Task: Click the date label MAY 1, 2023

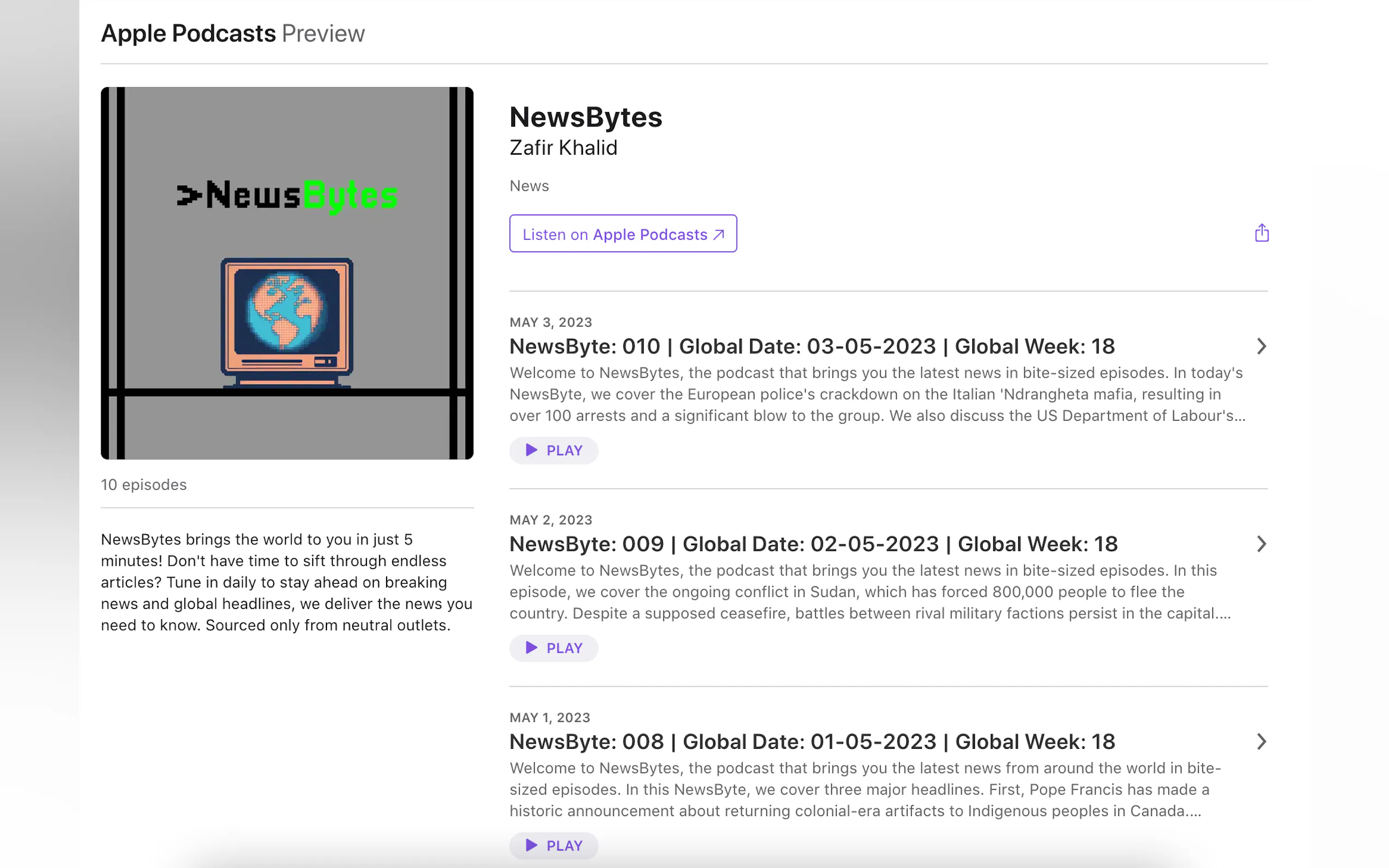Action: 550,717
